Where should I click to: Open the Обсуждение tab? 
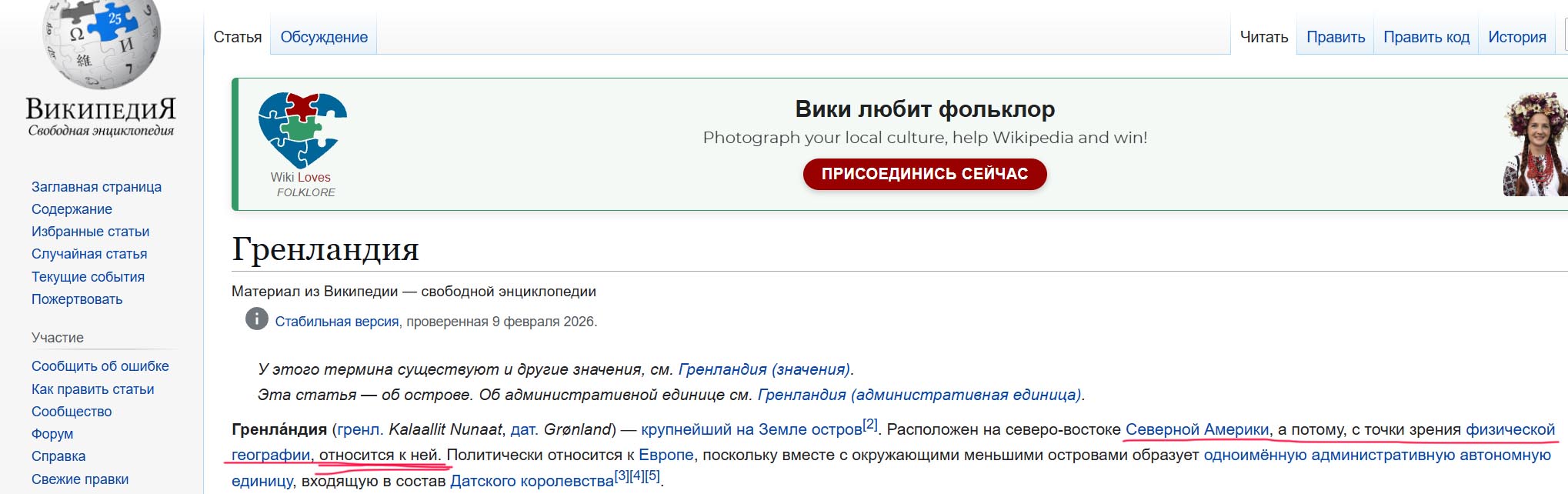[324, 37]
